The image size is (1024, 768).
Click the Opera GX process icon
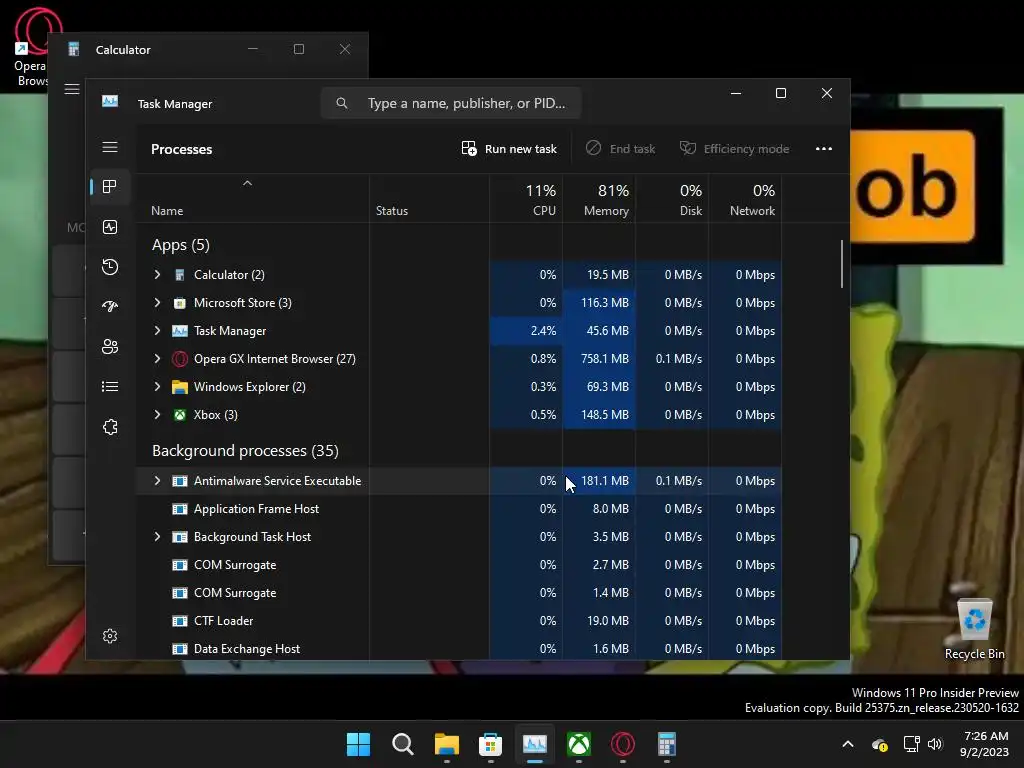tap(180, 359)
